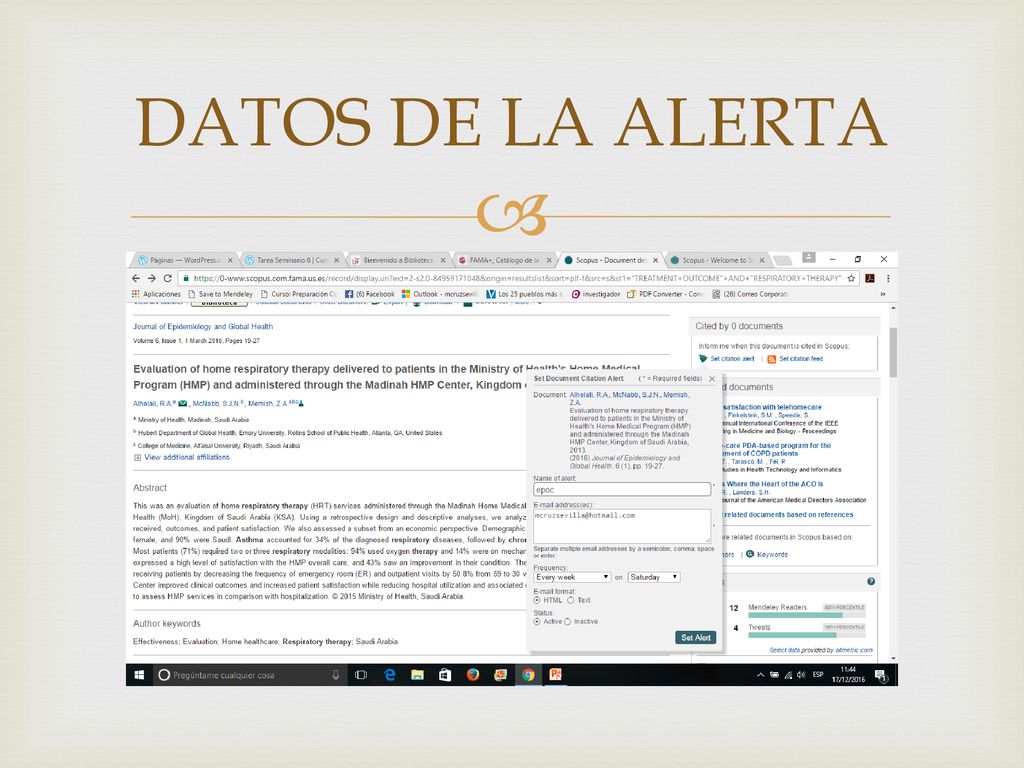
Task: Click the green Set citation alert bell icon
Action: click(703, 359)
